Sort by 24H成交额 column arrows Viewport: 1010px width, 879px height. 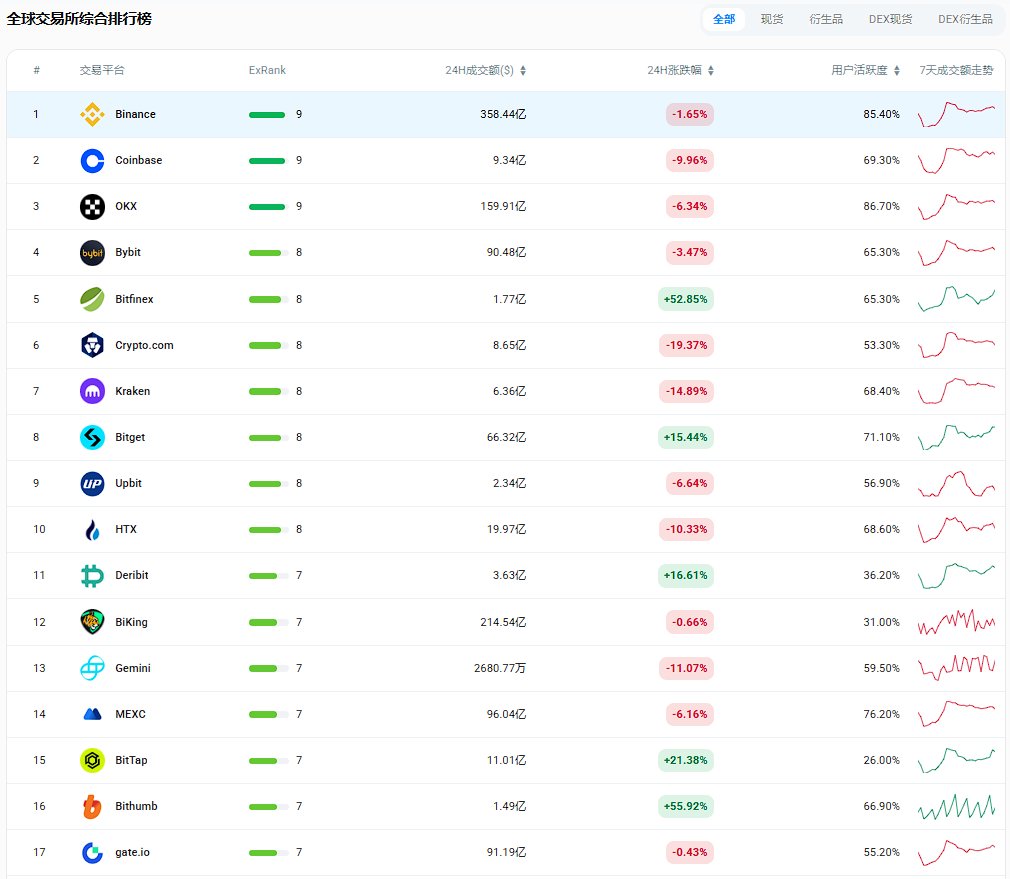pos(523,70)
